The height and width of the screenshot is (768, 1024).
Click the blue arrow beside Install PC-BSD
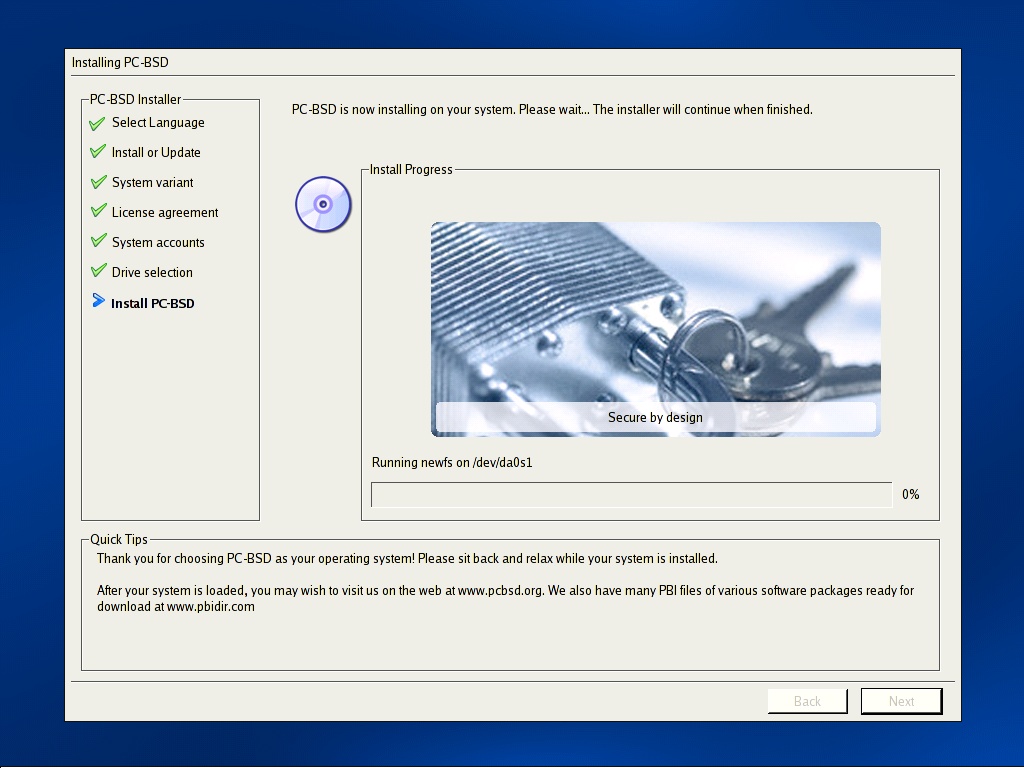[x=98, y=300]
